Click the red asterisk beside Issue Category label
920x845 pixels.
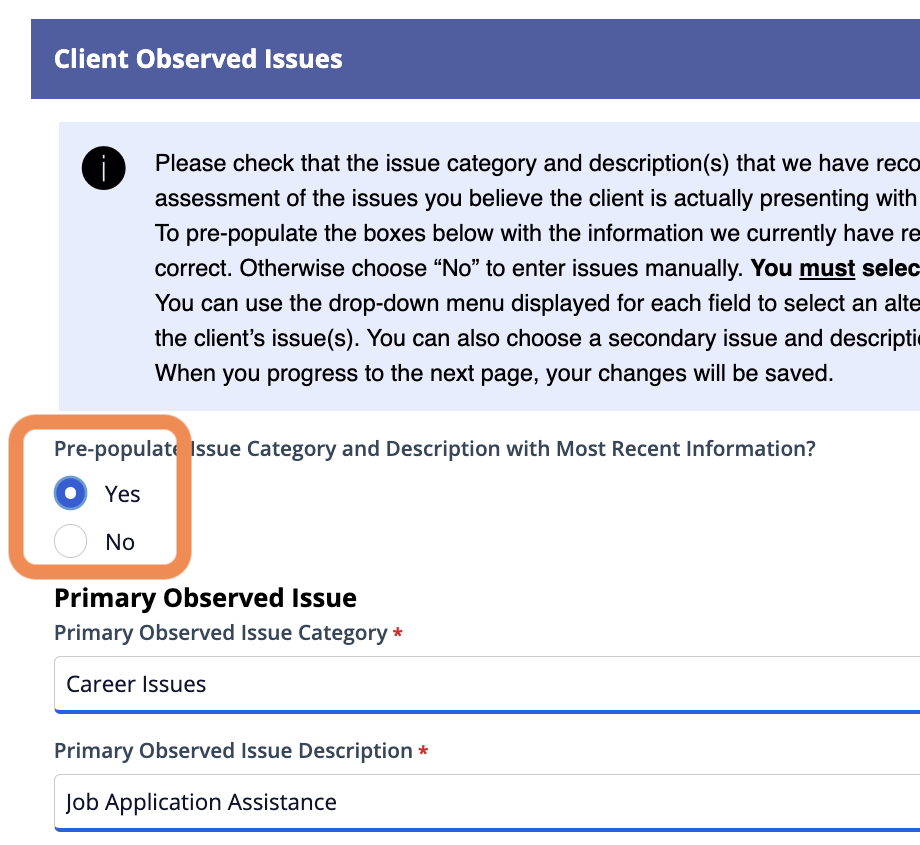(x=398, y=635)
